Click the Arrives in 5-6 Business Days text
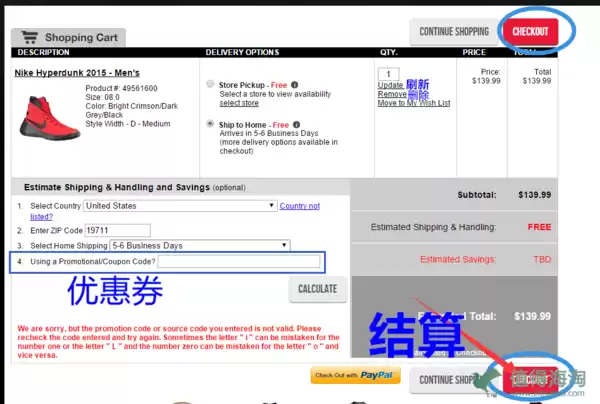600x404 pixels. tap(269, 133)
